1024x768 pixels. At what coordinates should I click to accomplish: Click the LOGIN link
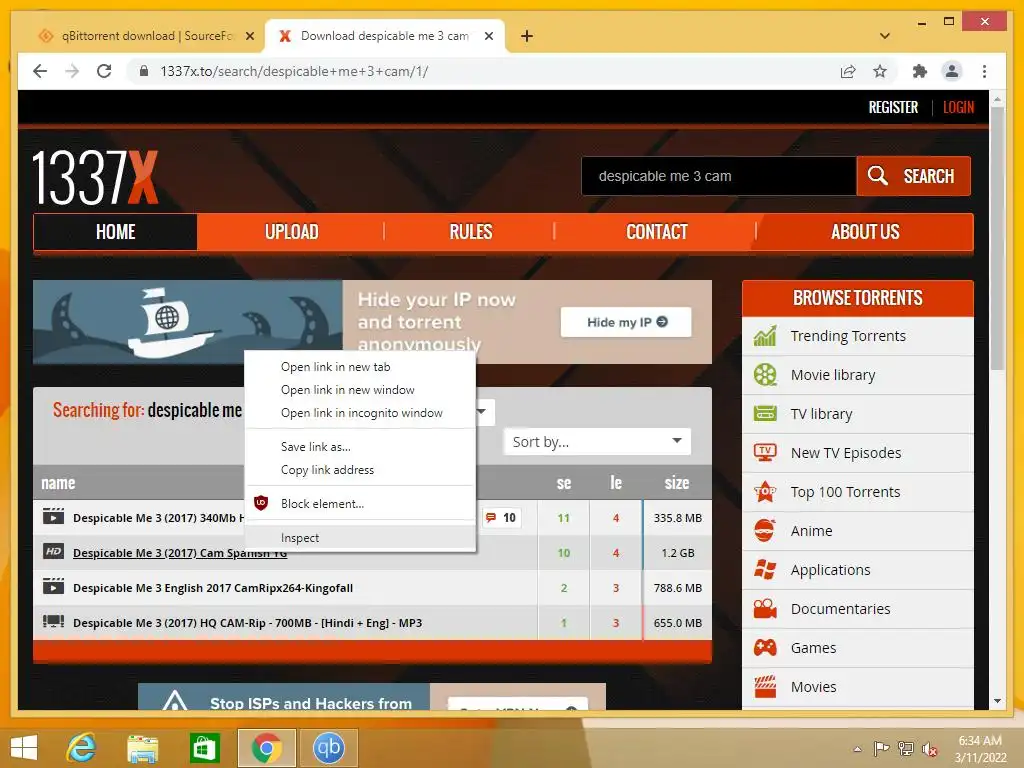tap(958, 107)
